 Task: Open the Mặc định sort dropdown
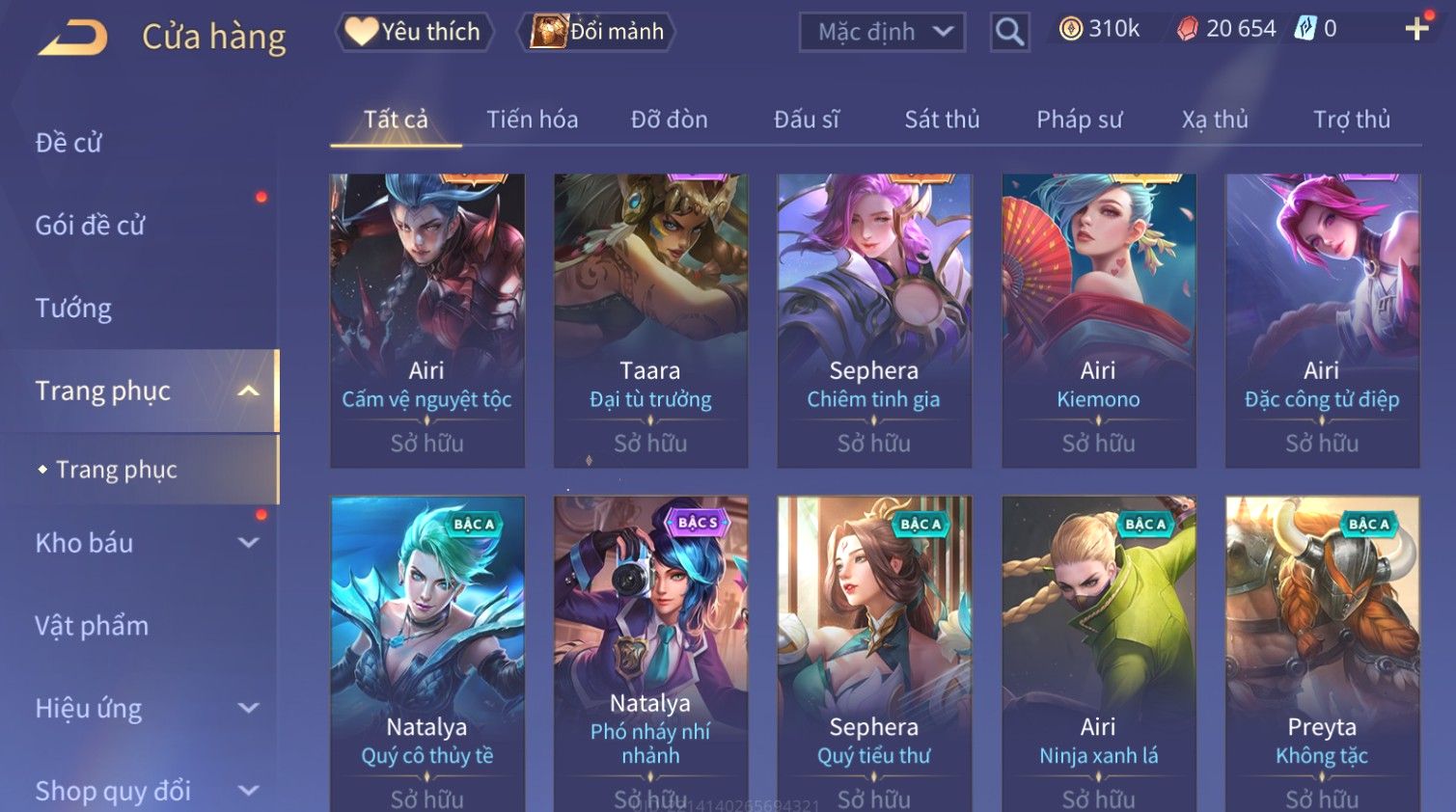[x=882, y=32]
